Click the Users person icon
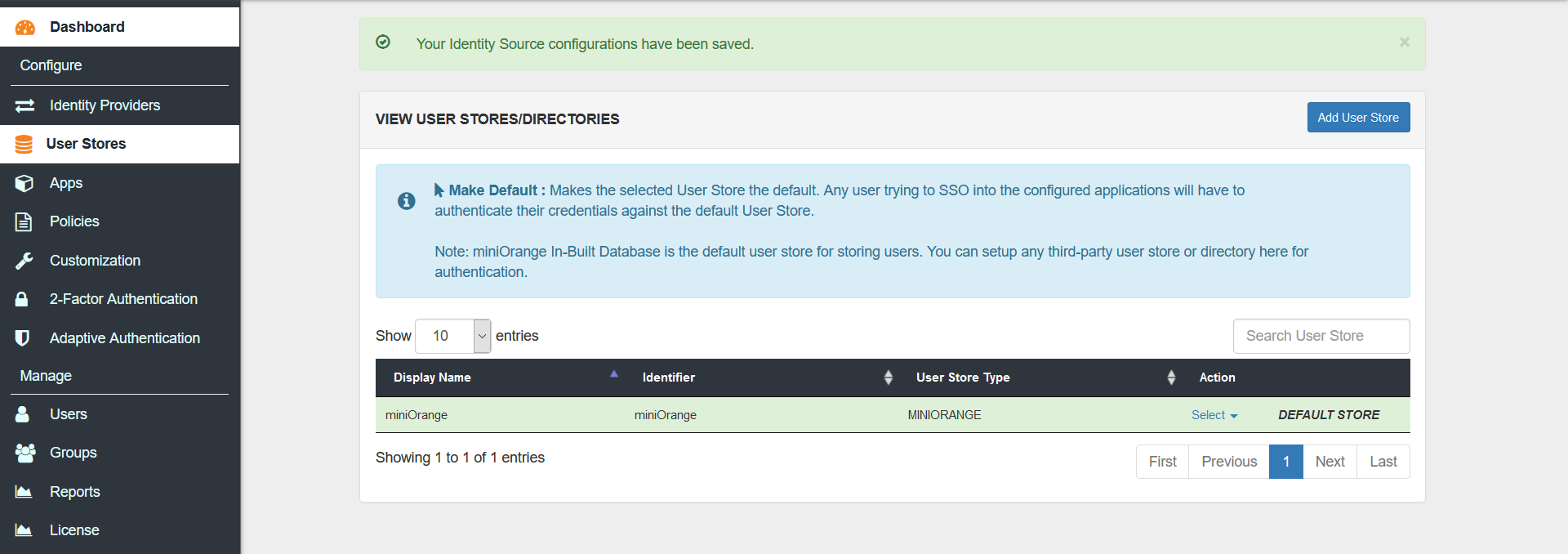 pyautogui.click(x=23, y=414)
